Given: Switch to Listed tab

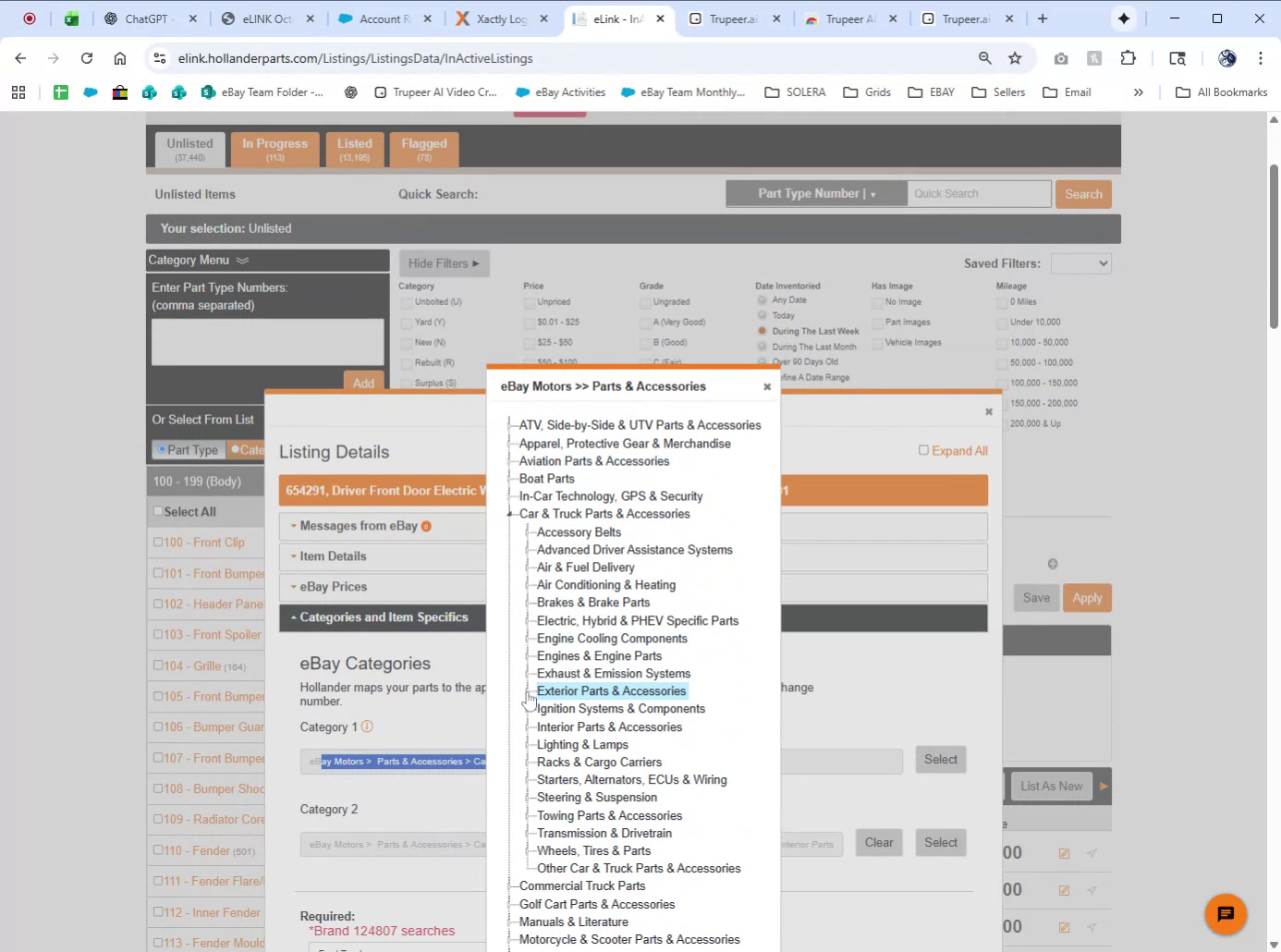Looking at the screenshot, I should (x=354, y=149).
